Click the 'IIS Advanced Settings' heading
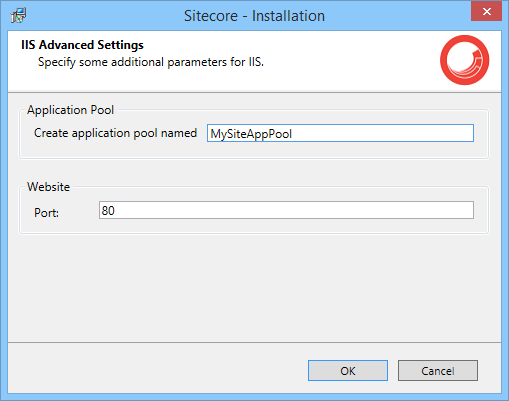The height and width of the screenshot is (401, 509). (82, 45)
